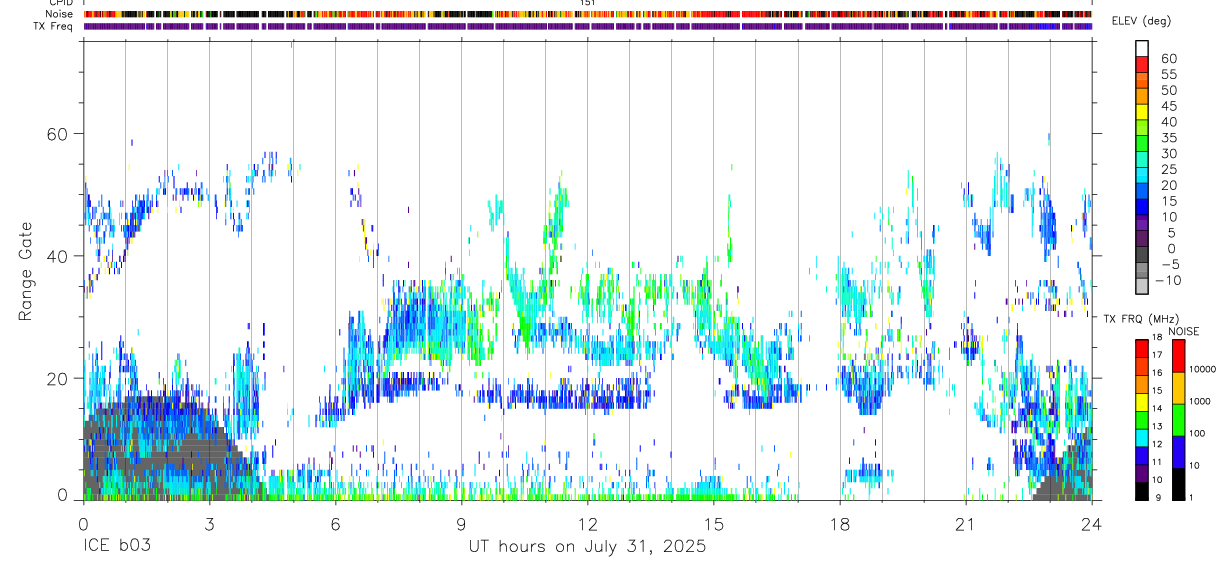Click the 'UT hours on July 31, 2025' label

[588, 547]
